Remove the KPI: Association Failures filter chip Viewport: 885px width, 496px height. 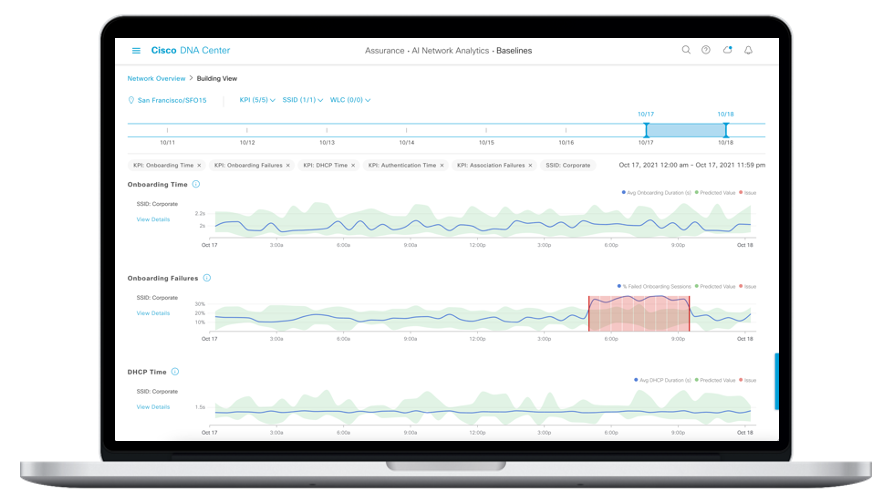point(531,165)
